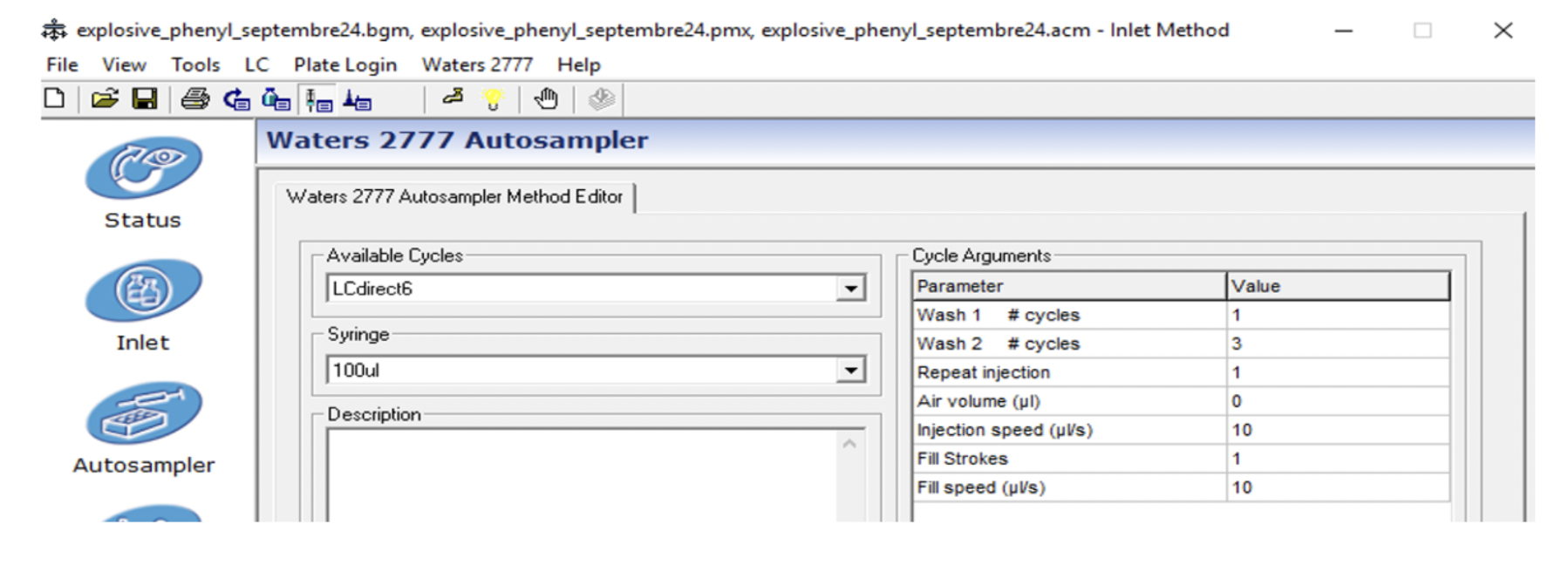Print using the printer toolbar icon
1568x572 pixels.
click(194, 99)
